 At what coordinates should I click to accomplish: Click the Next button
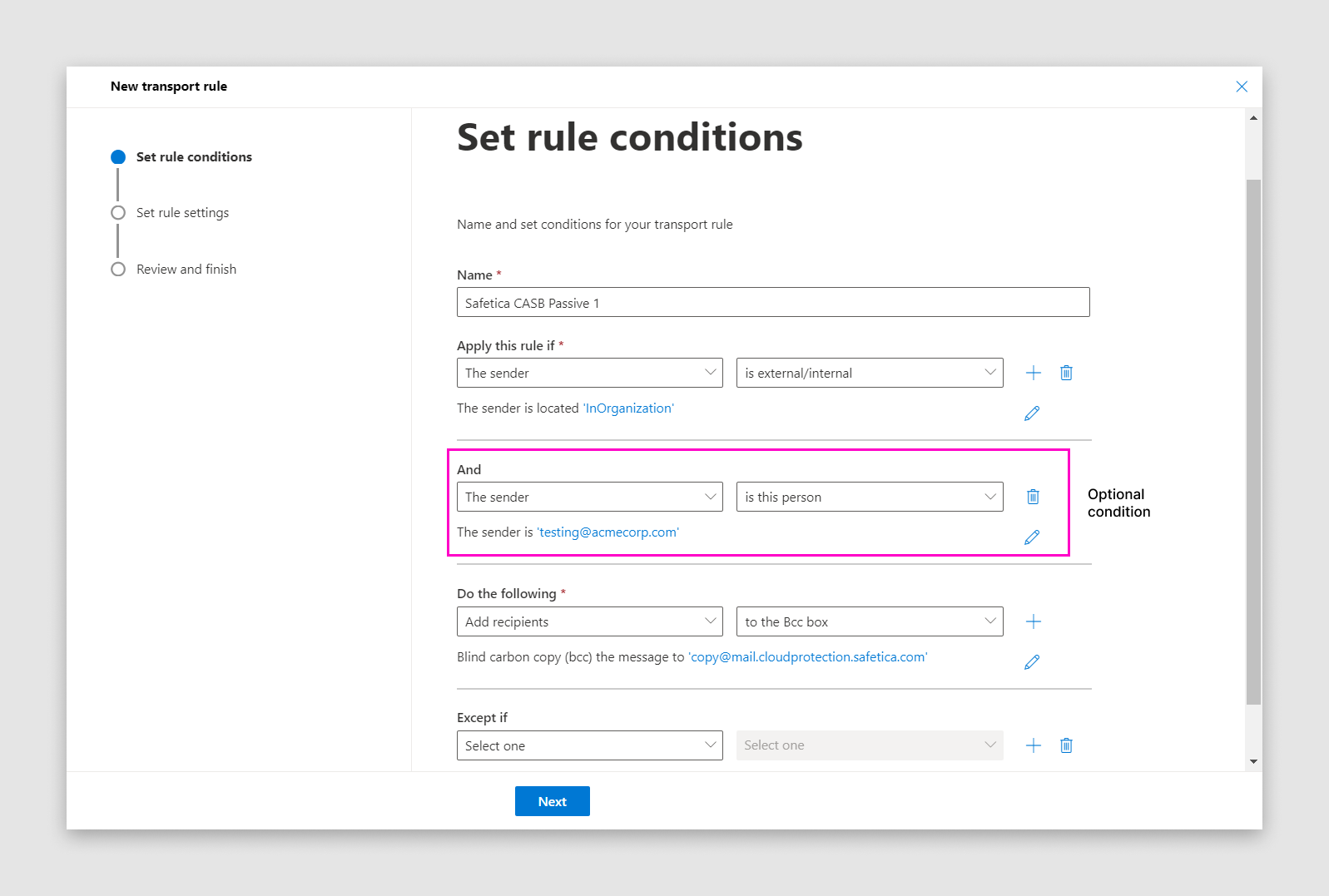[x=553, y=801]
